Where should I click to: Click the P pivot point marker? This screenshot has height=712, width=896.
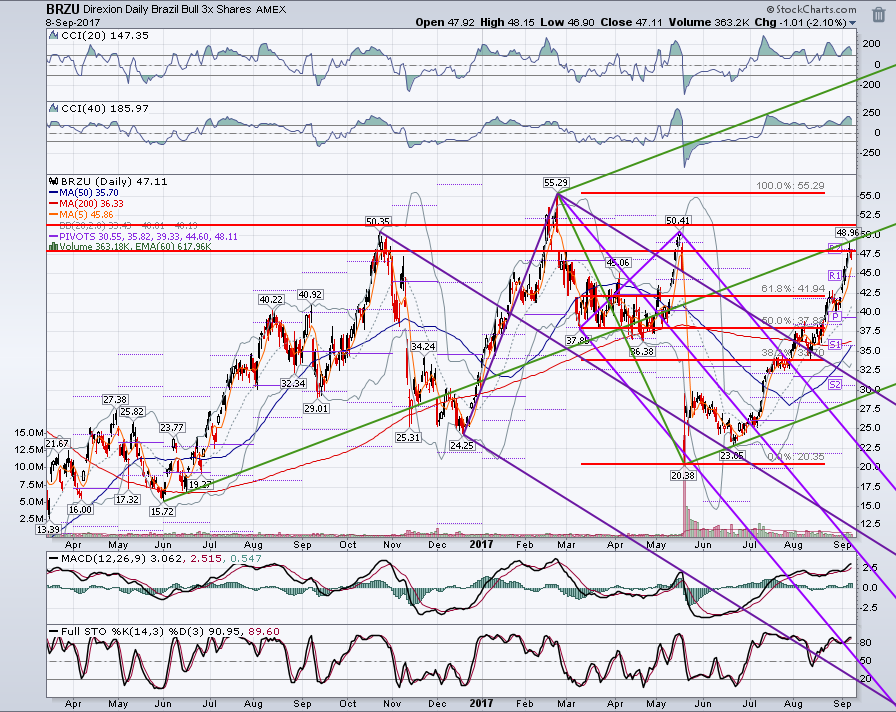pyautogui.click(x=835, y=317)
